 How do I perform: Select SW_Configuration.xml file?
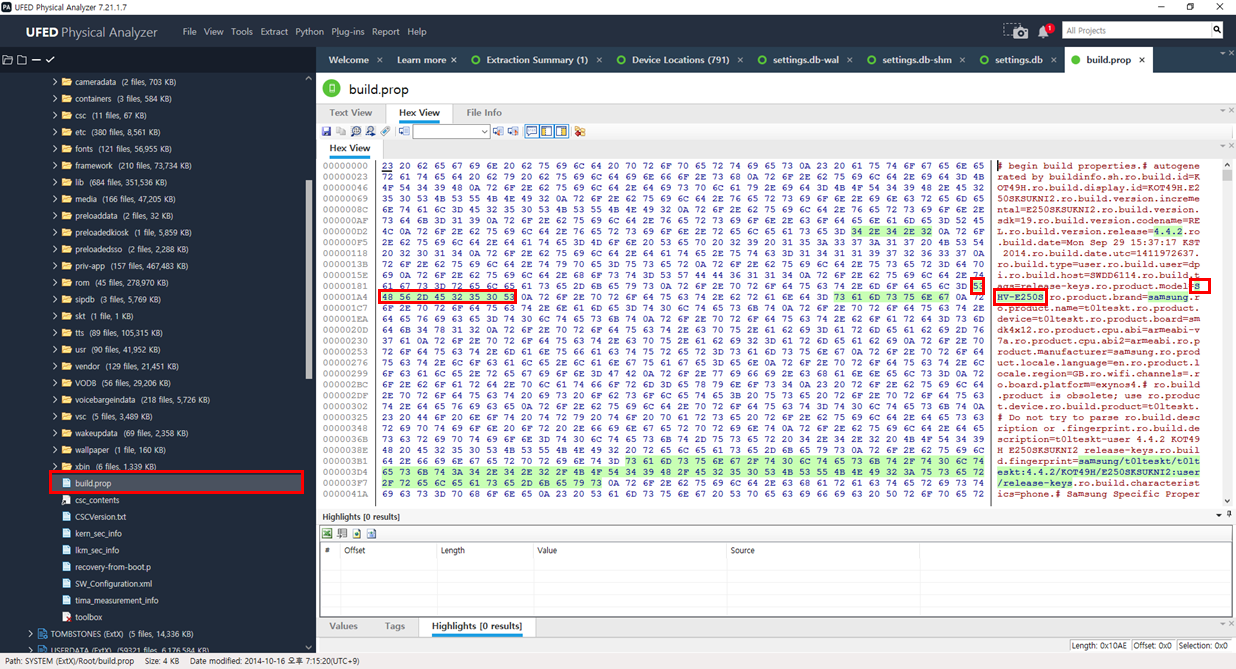click(x=113, y=583)
